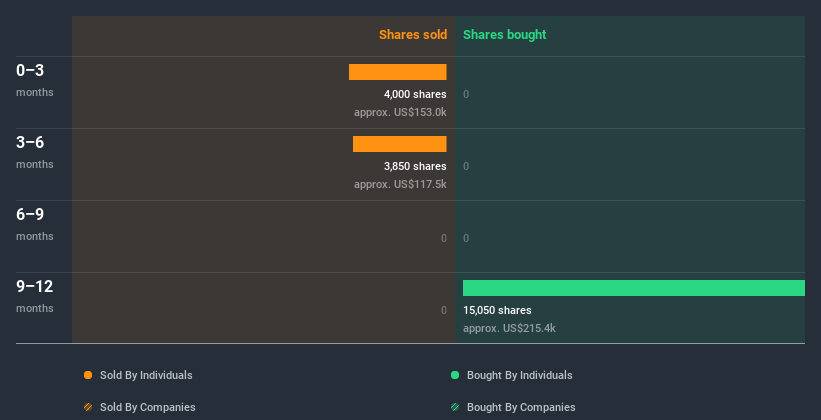821x420 pixels.
Task: Click the approx. US$215.4k amount
Action: (509, 329)
